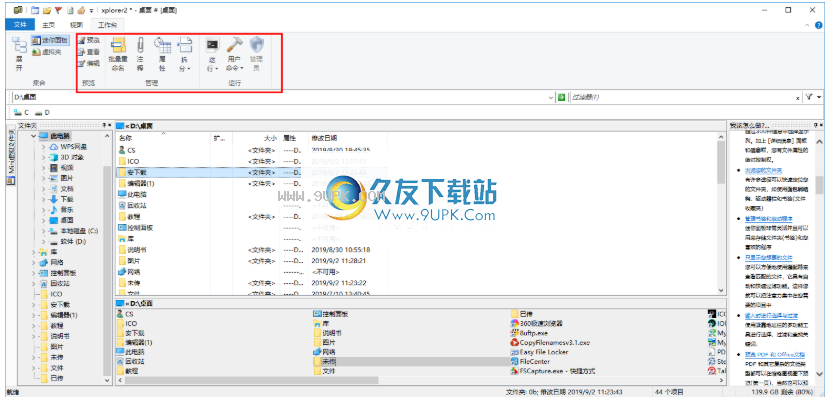Expand 本地磁盘 (C:) in the tree
Screen dimensions: 828x397
[44, 231]
